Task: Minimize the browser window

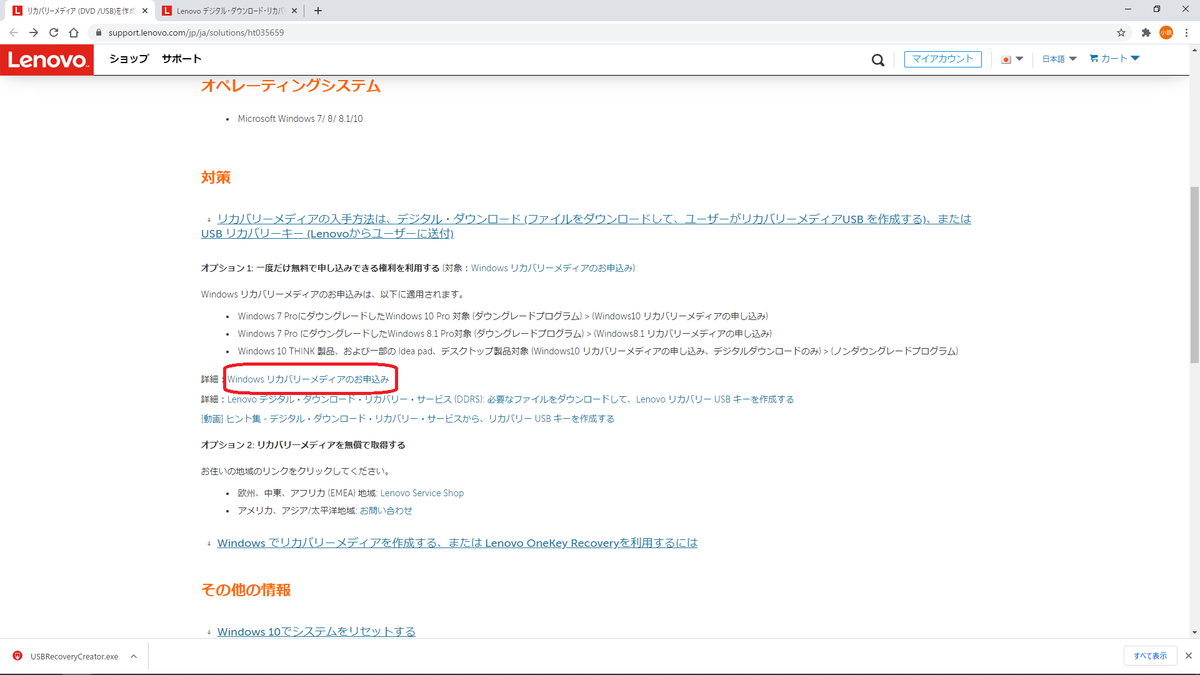Action: [x=1130, y=10]
